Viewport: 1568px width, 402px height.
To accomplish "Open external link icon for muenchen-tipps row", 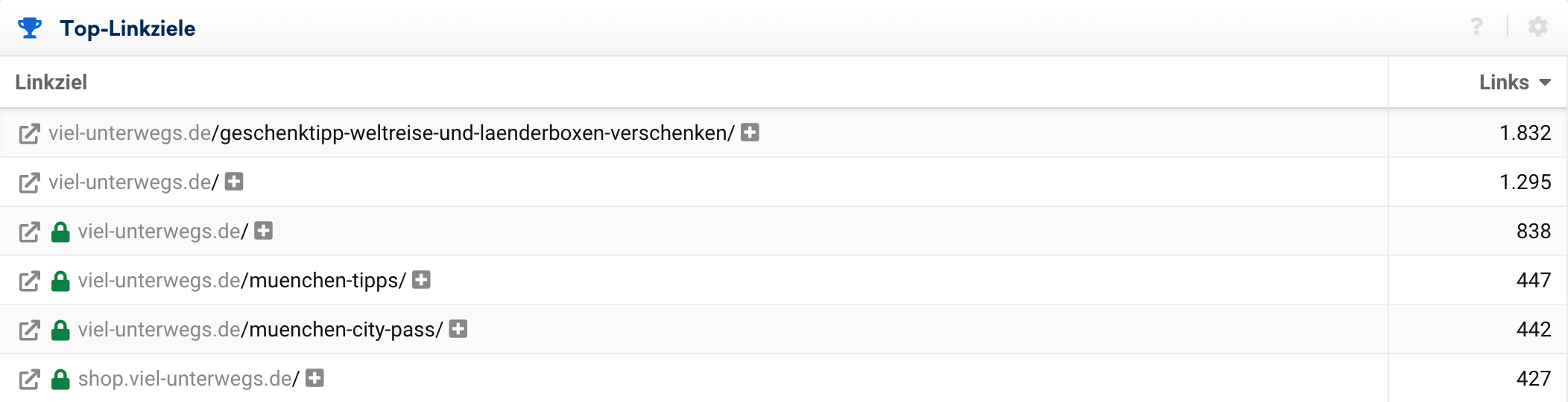I will point(29,281).
